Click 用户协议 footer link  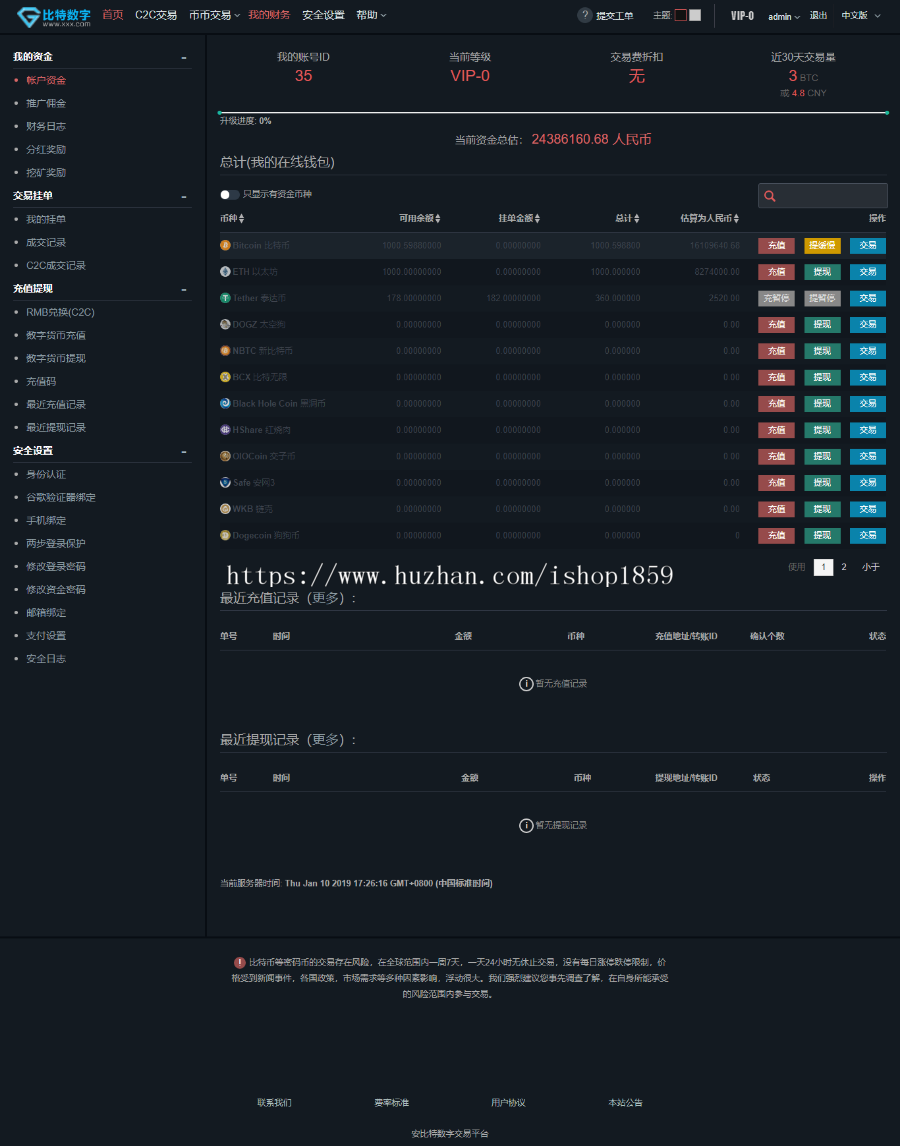508,1103
